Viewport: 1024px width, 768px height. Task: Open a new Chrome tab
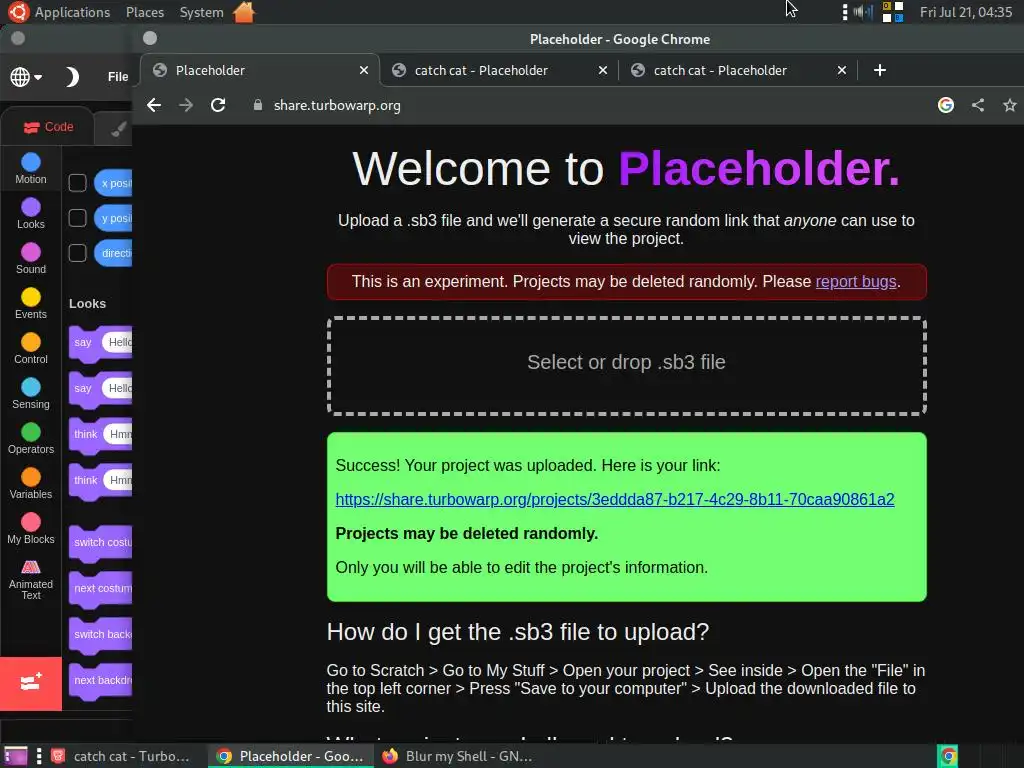[880, 70]
